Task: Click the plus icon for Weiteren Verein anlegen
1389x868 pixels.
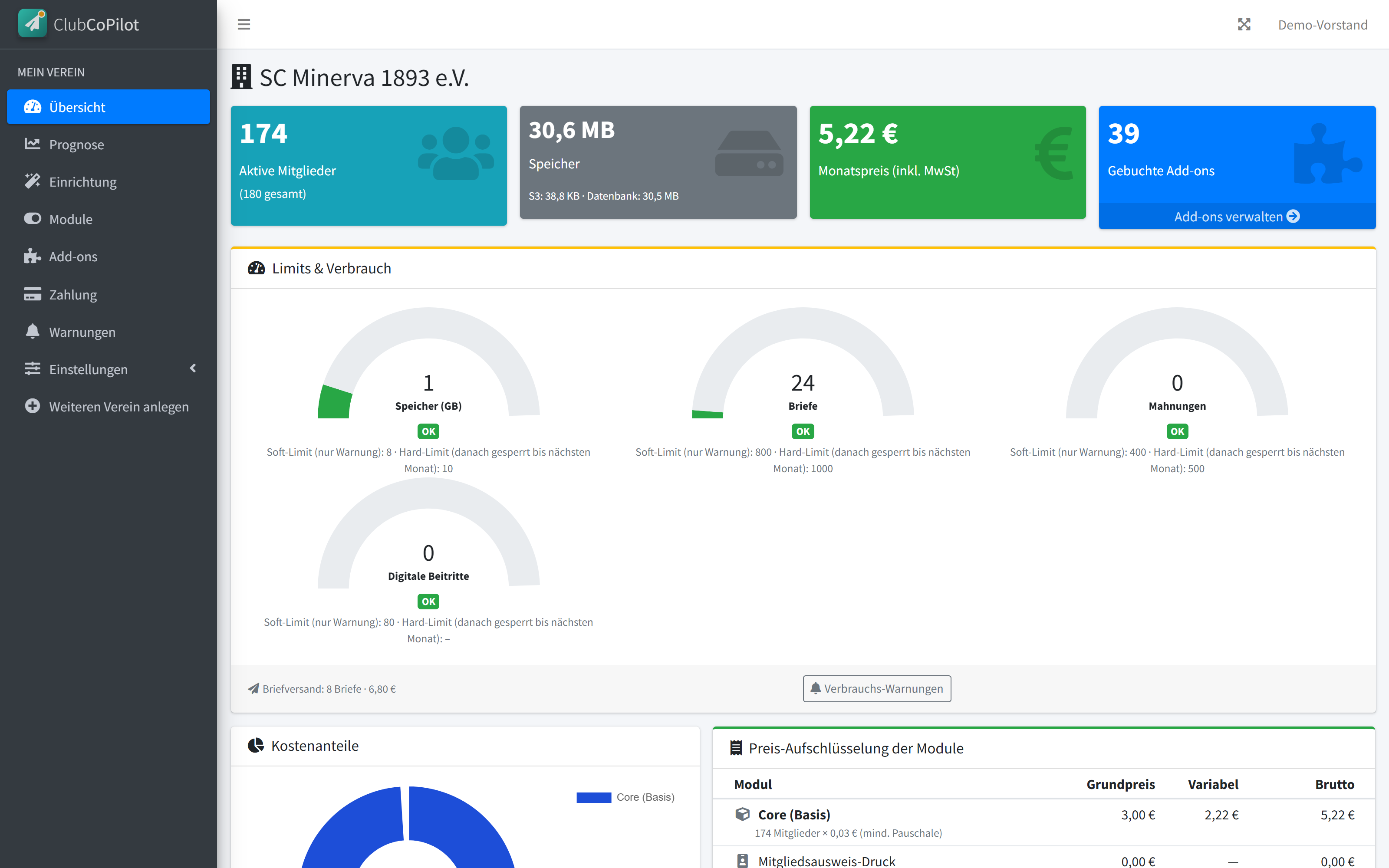Action: click(32, 406)
